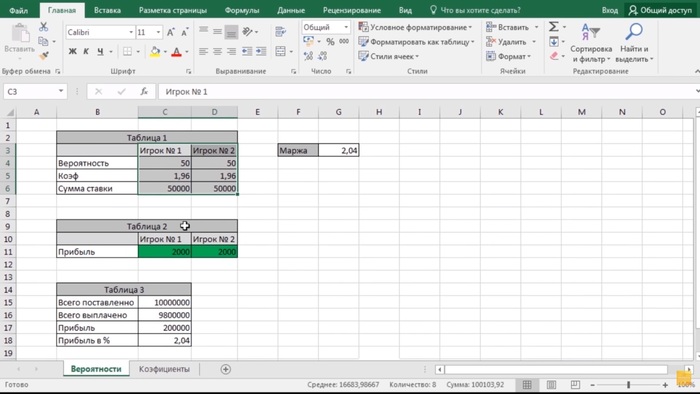This screenshot has width=700, height=394.
Task: Apply the red Font Color A
Action: point(176,52)
